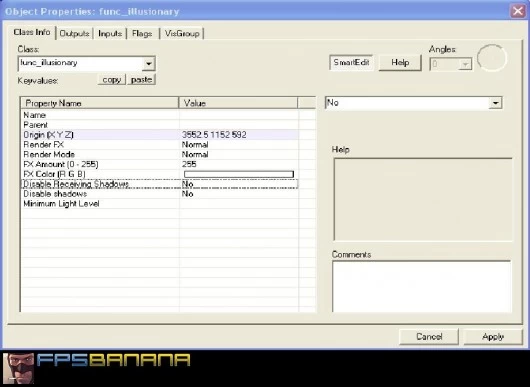Switch to the Class Info tab
The height and width of the screenshot is (387, 530).
[32, 32]
